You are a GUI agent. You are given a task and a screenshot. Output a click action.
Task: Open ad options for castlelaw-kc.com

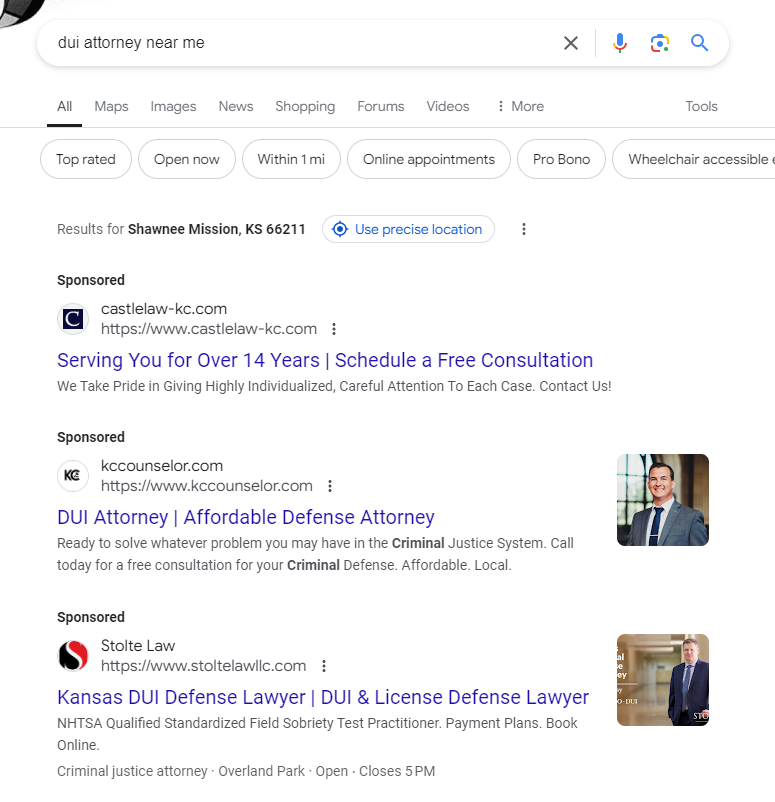click(334, 329)
